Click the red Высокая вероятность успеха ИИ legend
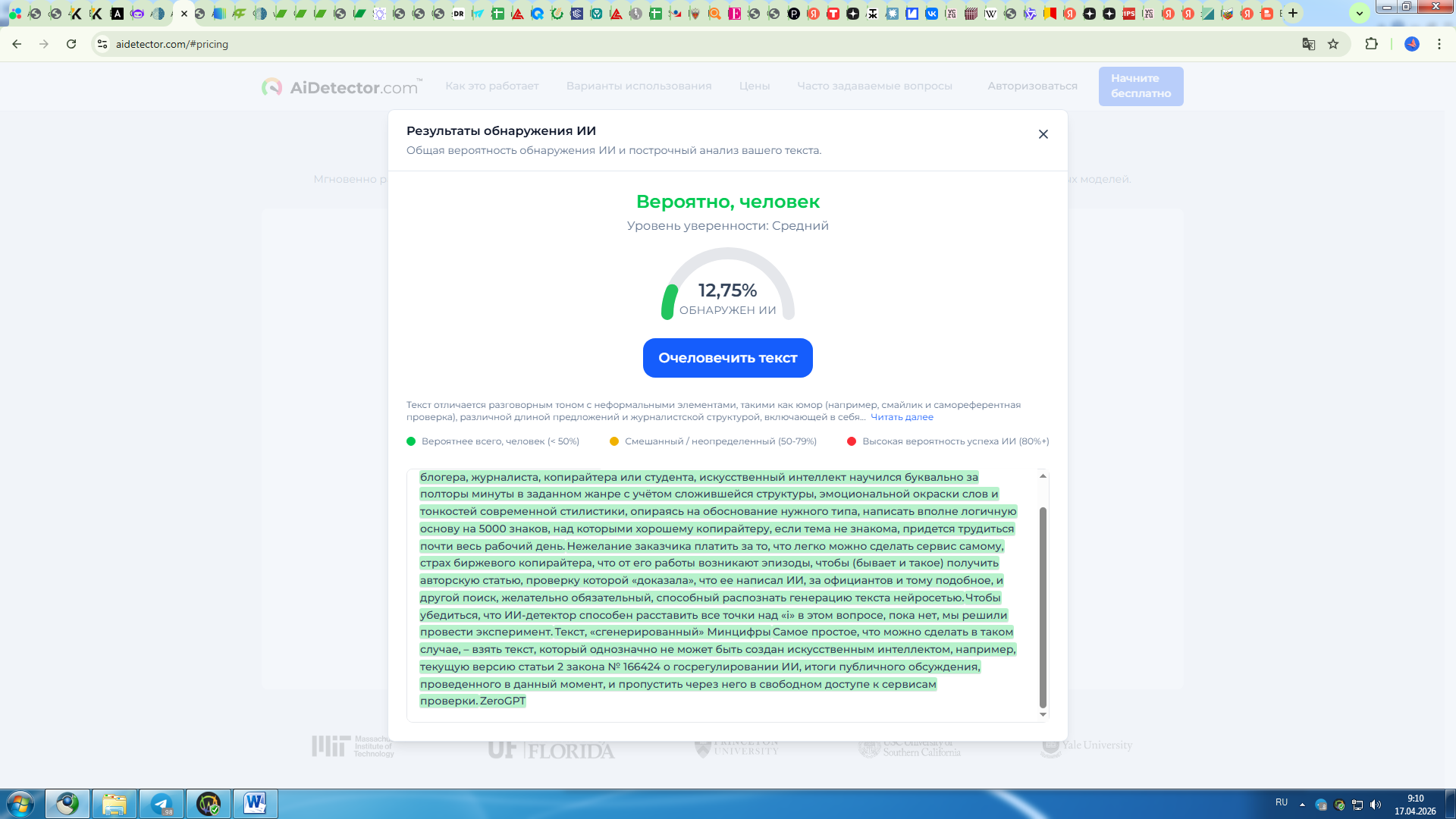Image resolution: width=1456 pixels, height=819 pixels. [948, 441]
